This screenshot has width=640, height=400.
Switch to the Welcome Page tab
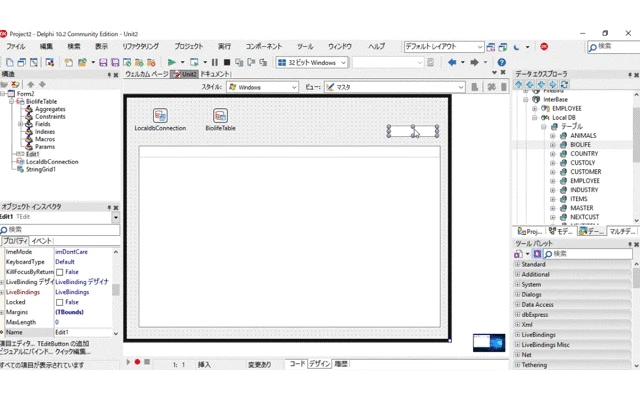(x=147, y=74)
